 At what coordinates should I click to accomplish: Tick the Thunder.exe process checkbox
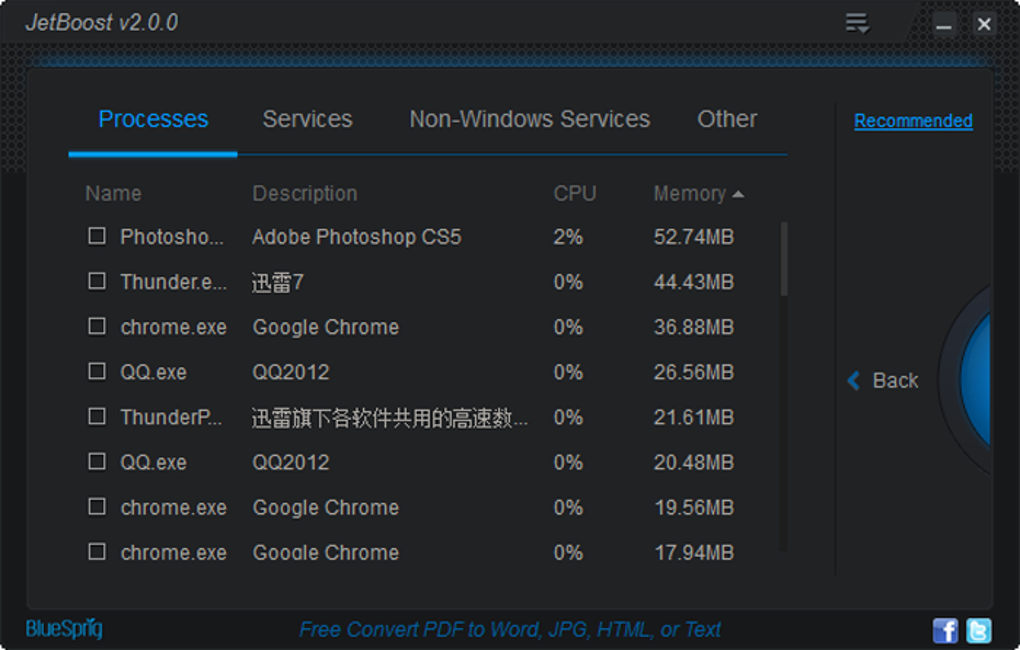[x=97, y=281]
